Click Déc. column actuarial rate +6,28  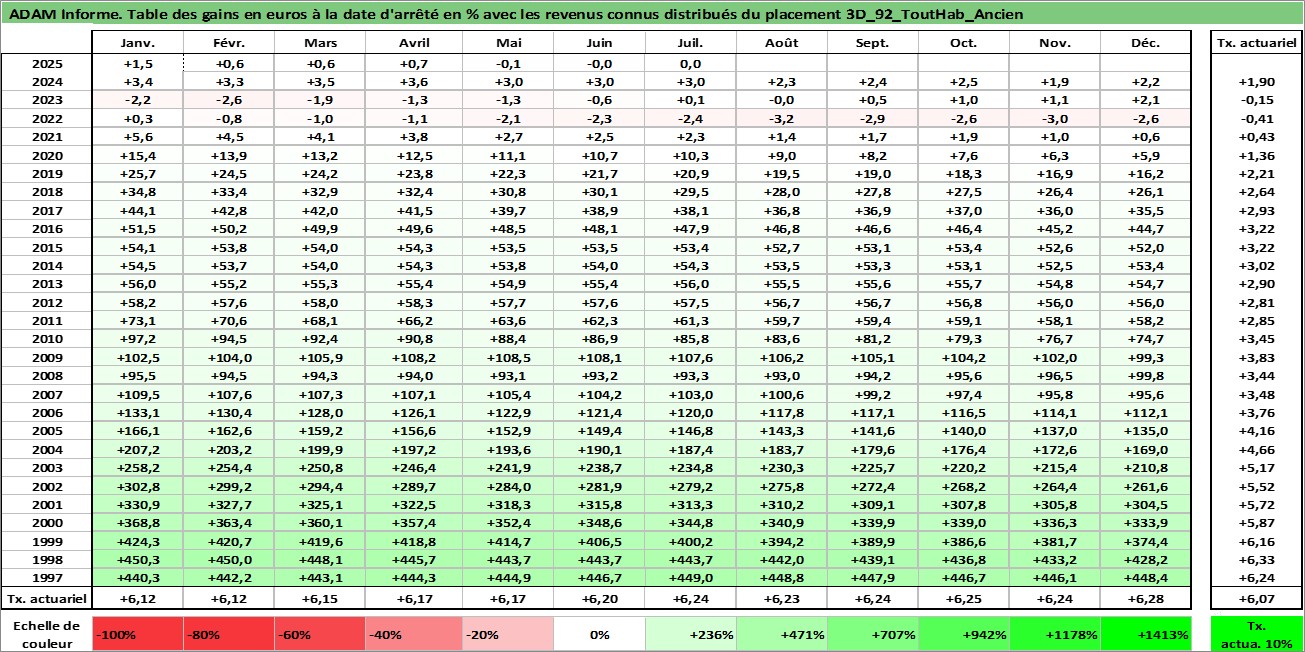tap(1145, 598)
